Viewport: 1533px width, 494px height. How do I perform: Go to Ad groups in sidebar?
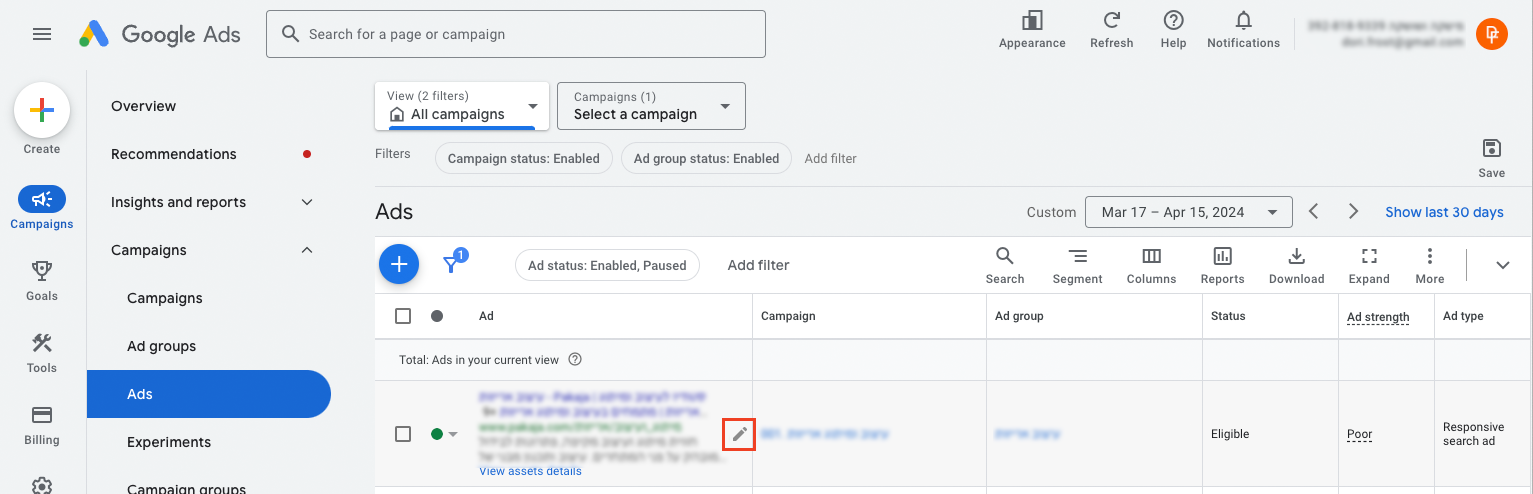point(161,346)
